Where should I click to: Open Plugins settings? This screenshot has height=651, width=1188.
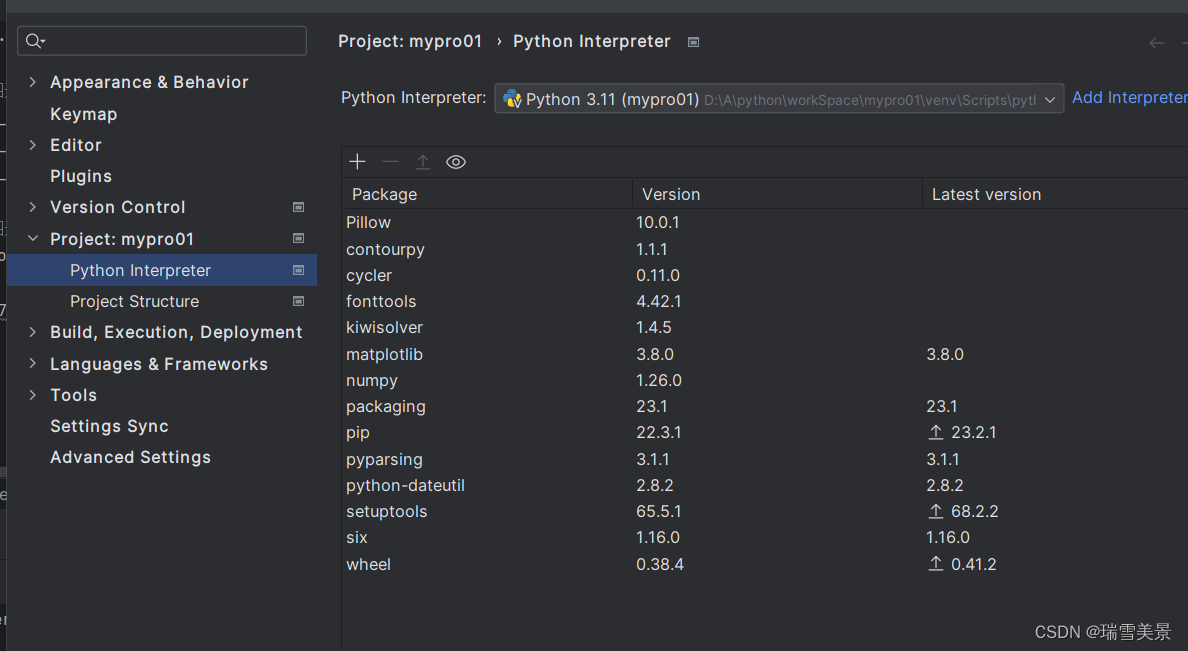coord(81,176)
